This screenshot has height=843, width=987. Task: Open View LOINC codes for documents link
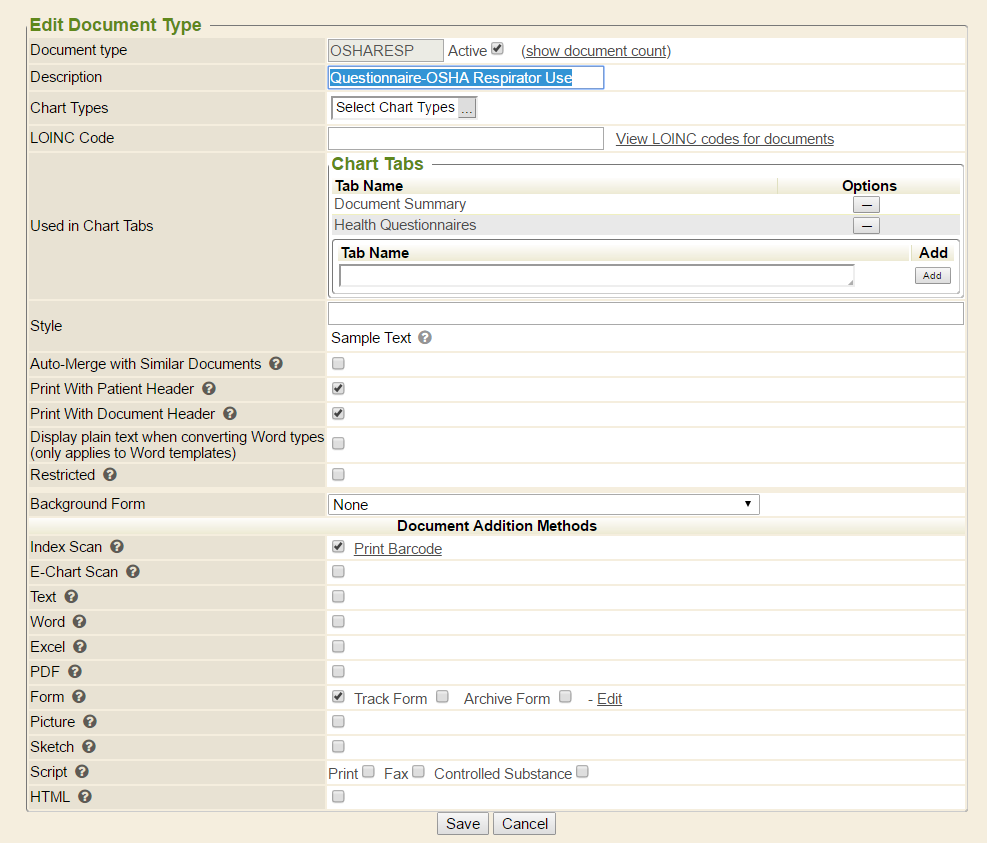click(x=724, y=139)
